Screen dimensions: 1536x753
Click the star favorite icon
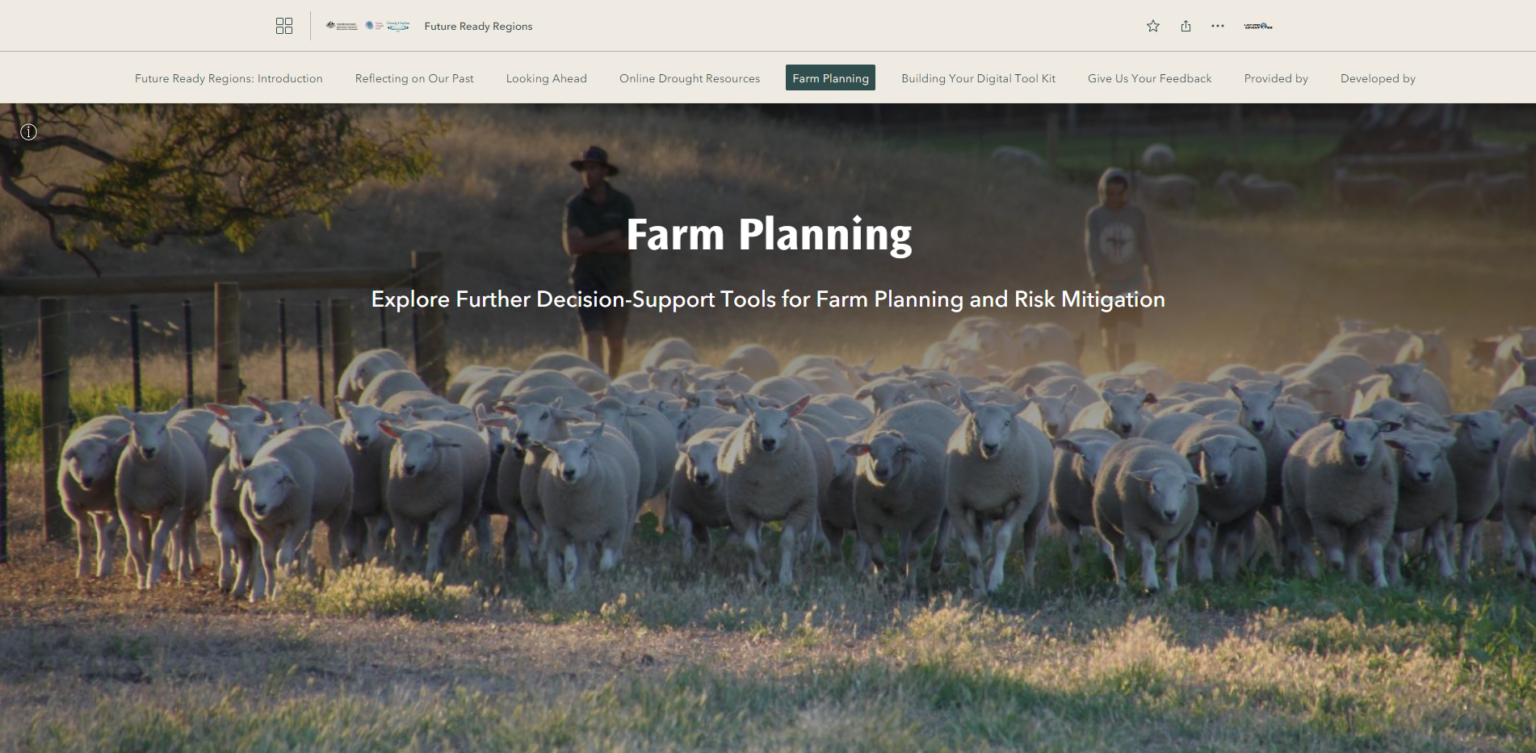pos(1153,26)
